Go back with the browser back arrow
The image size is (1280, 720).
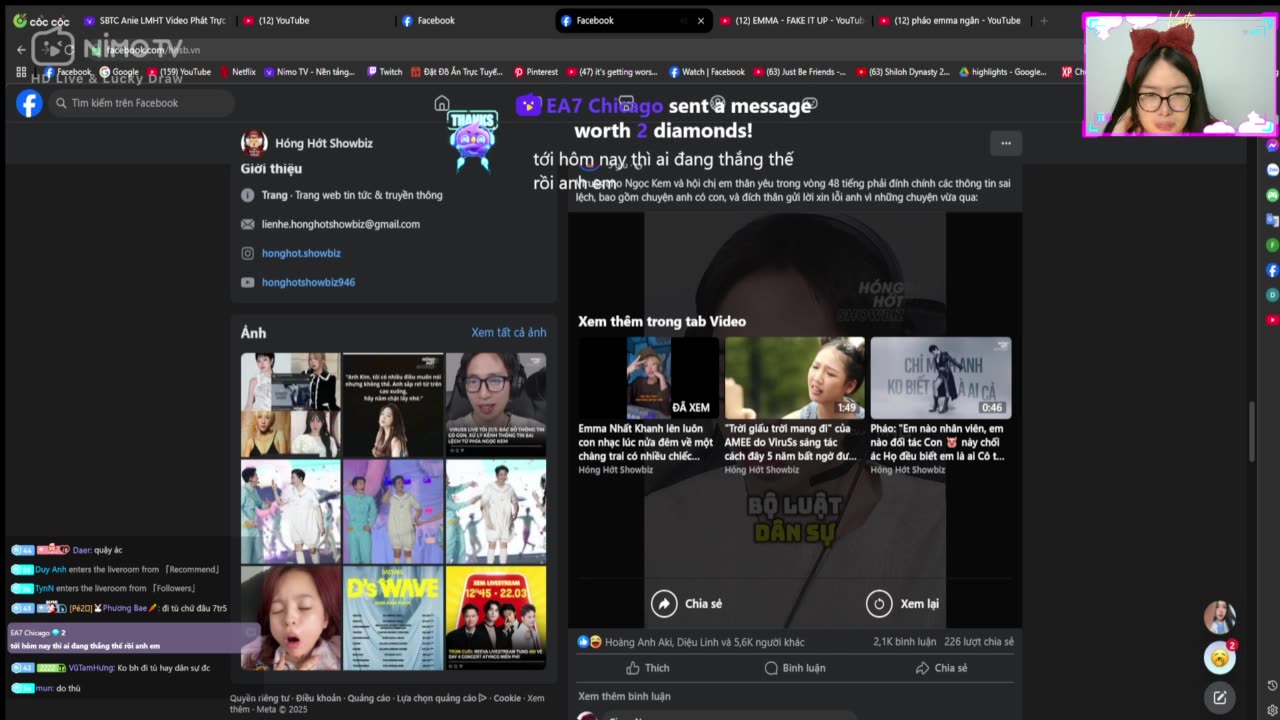(21, 49)
